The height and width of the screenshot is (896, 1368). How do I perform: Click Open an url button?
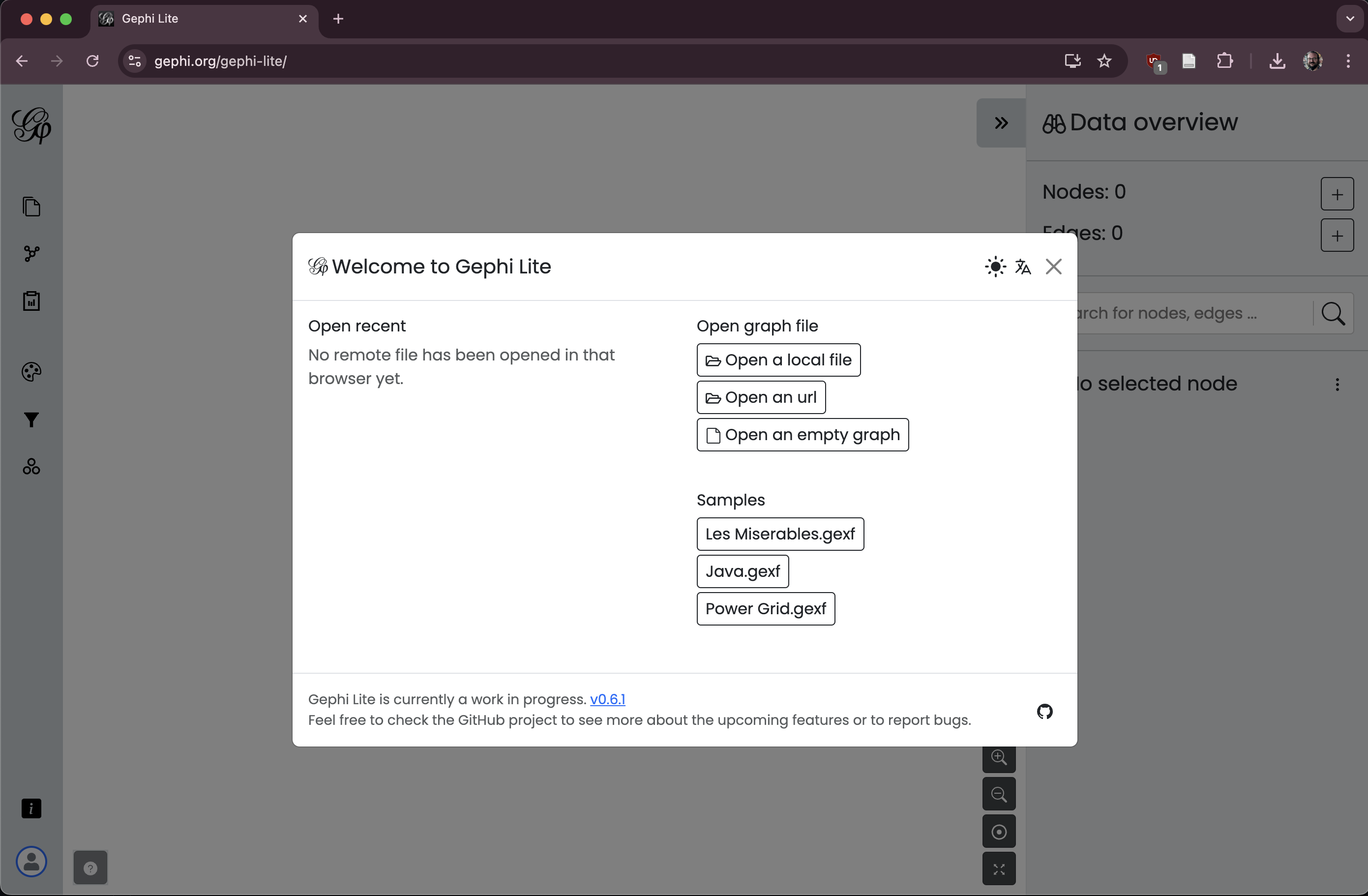(761, 398)
